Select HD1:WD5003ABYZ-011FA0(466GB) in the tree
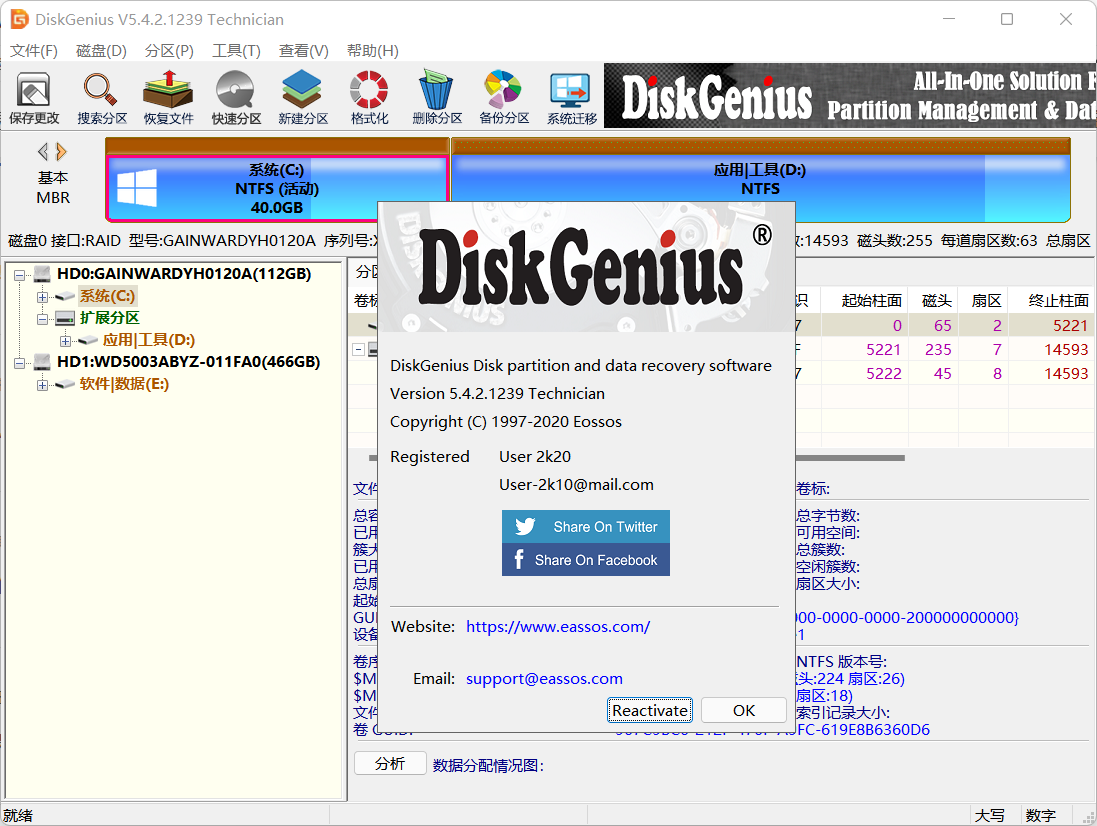The height and width of the screenshot is (826, 1097). (188, 362)
